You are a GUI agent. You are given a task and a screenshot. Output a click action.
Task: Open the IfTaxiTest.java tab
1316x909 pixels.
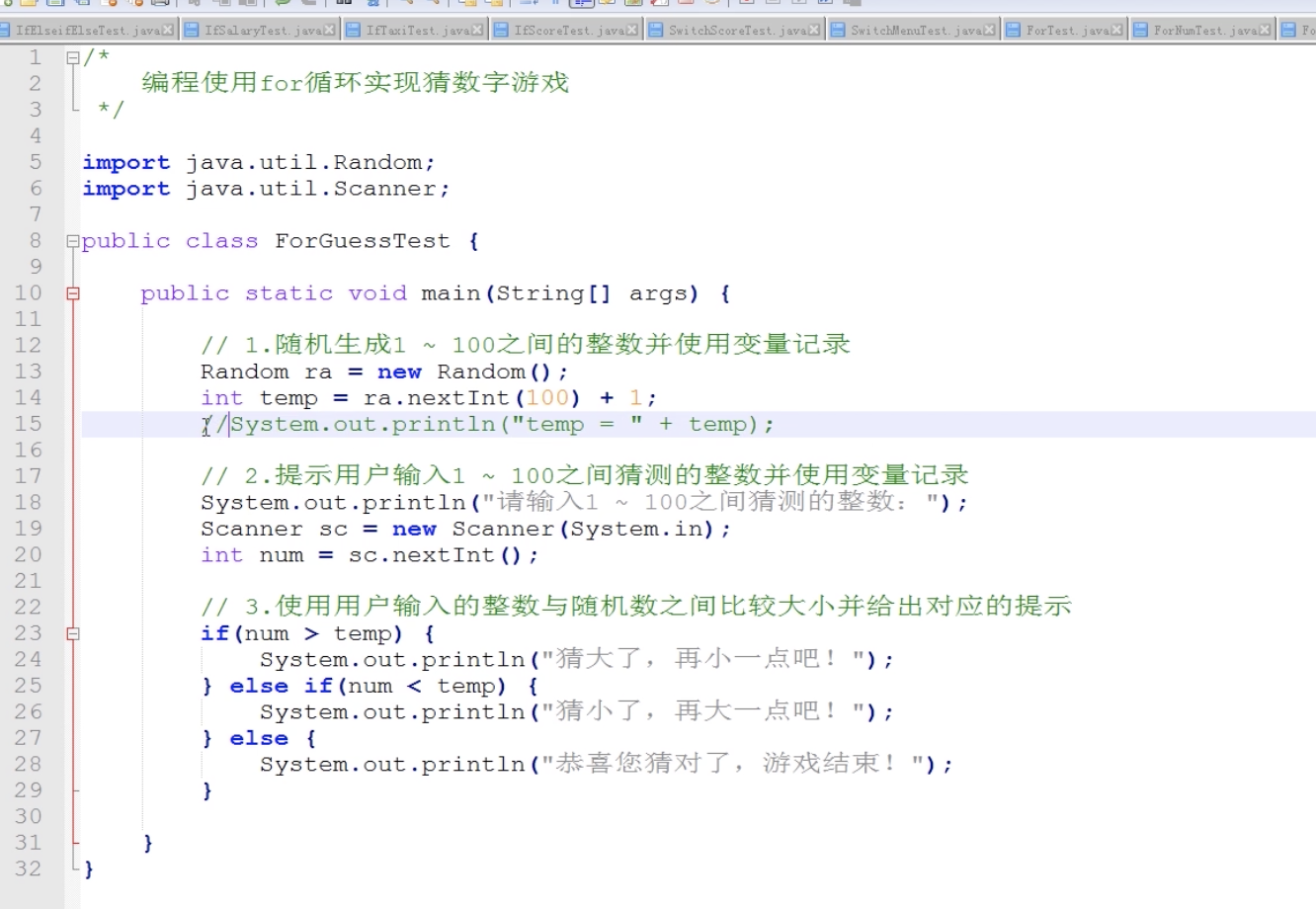coord(415,31)
